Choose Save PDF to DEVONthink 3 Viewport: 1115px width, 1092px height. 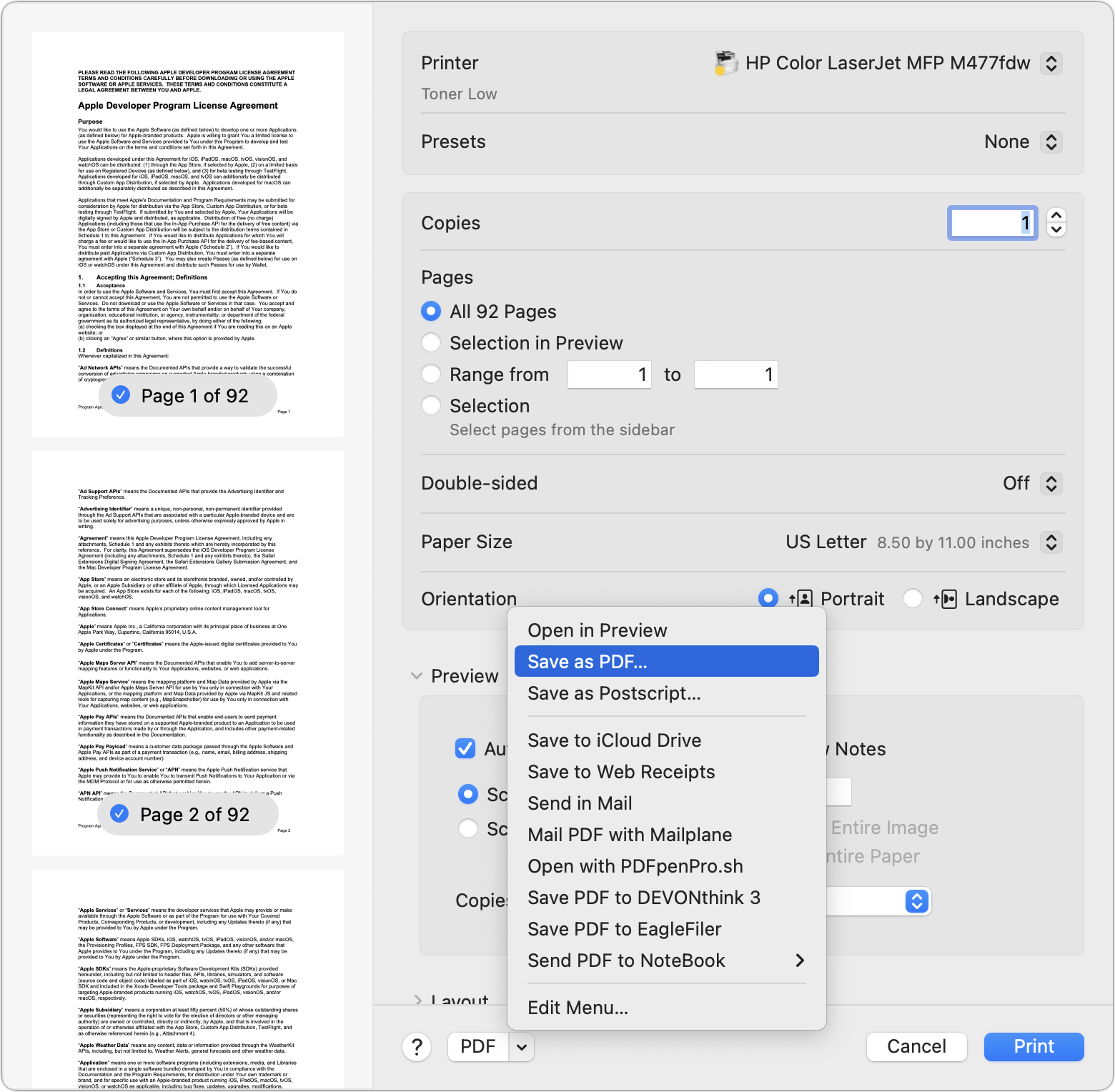pos(666,898)
